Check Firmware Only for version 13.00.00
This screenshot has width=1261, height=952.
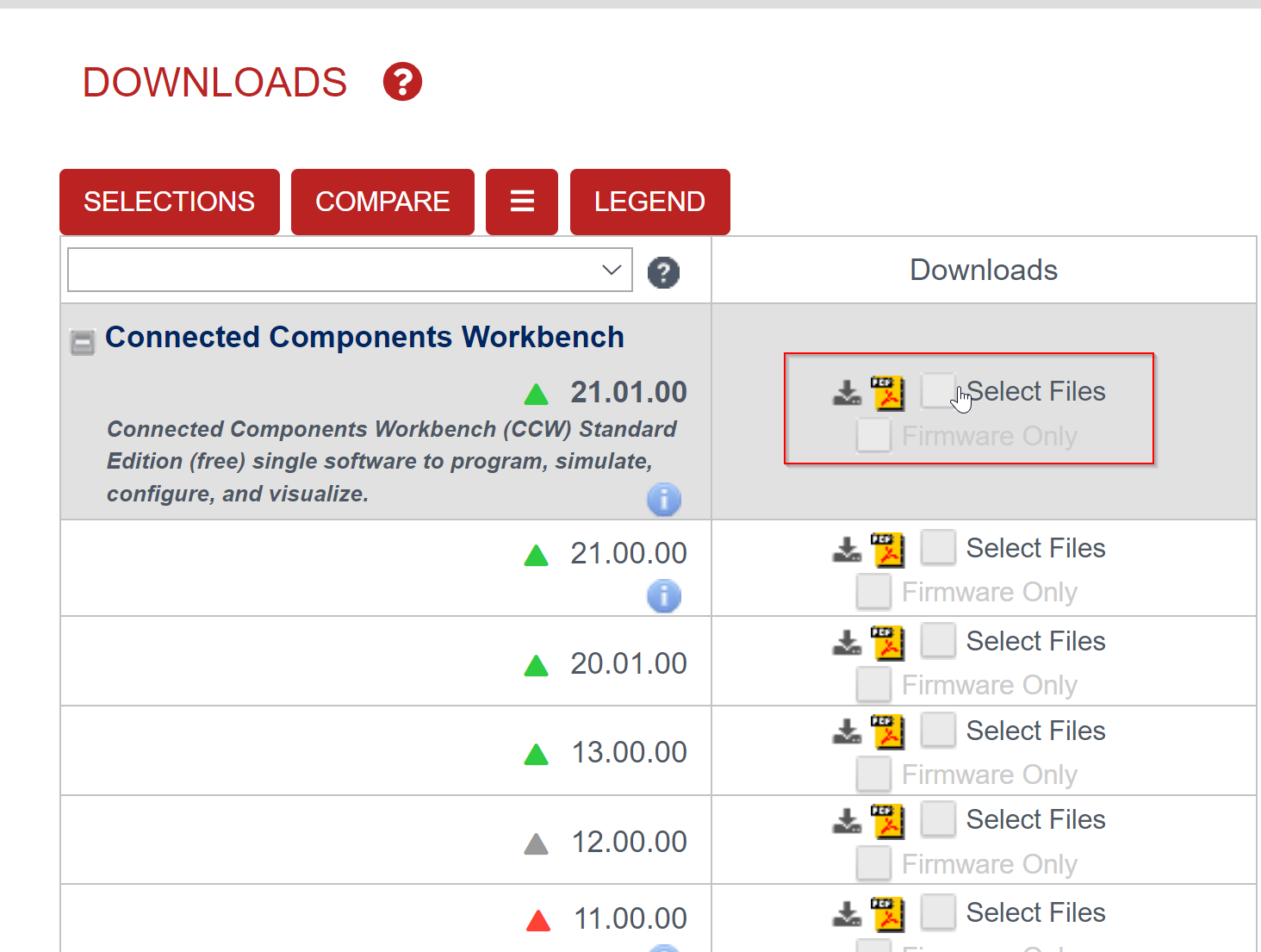(x=873, y=775)
